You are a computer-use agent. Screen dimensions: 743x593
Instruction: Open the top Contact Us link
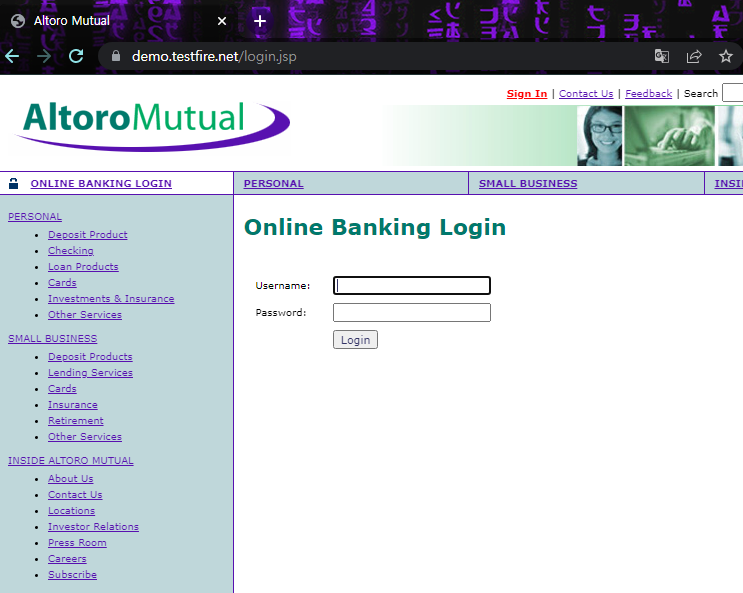coord(586,93)
